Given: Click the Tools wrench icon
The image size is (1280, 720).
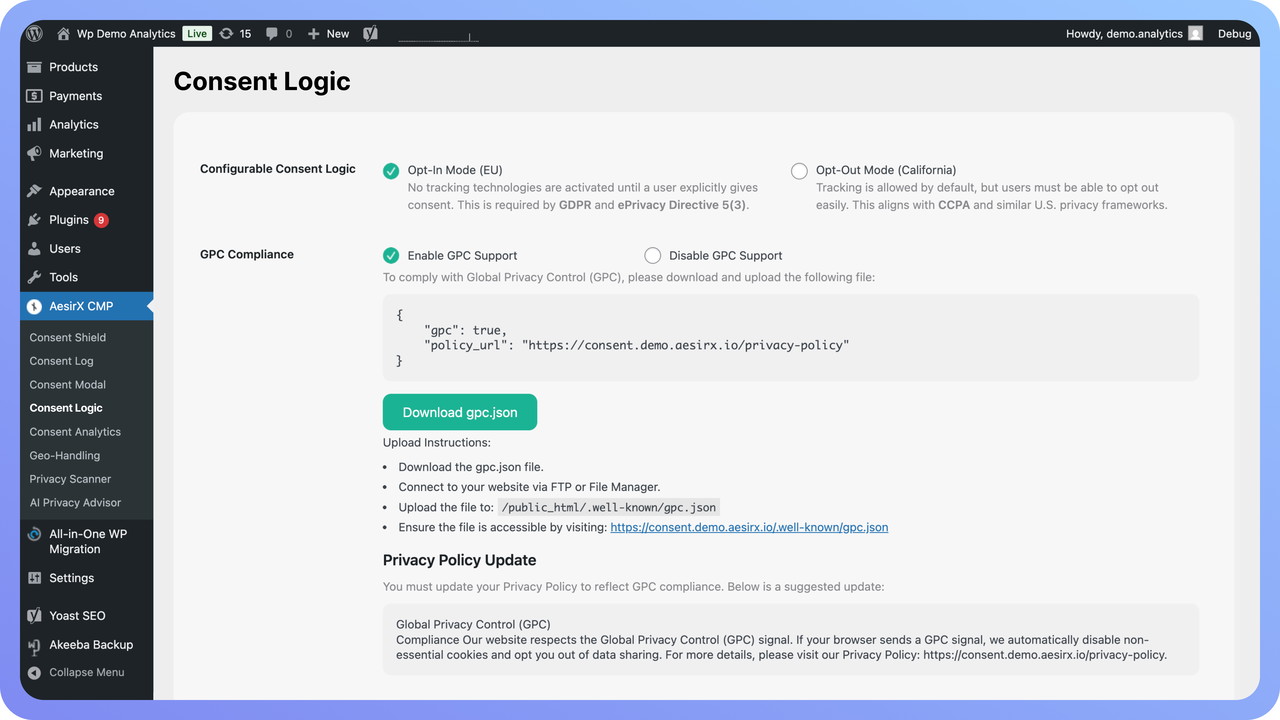Looking at the screenshot, I should point(34,277).
